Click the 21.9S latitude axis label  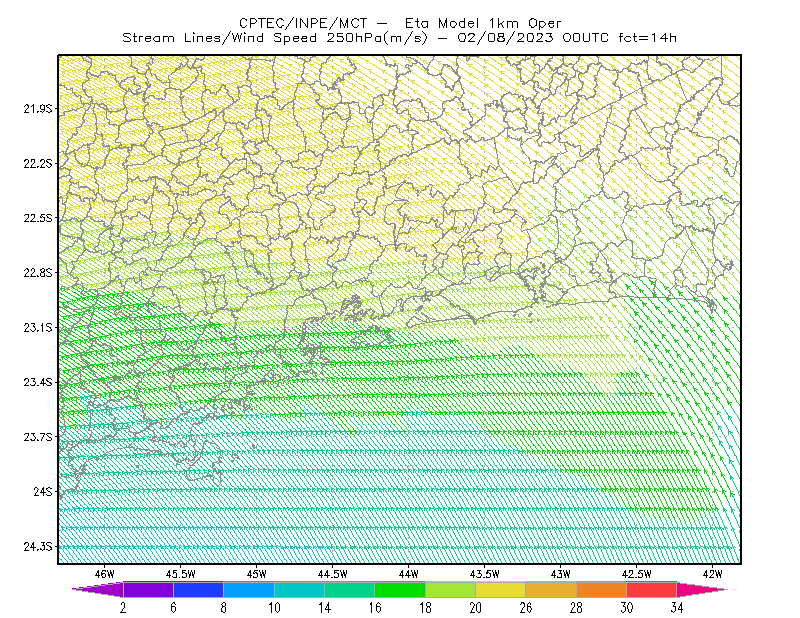(37, 108)
